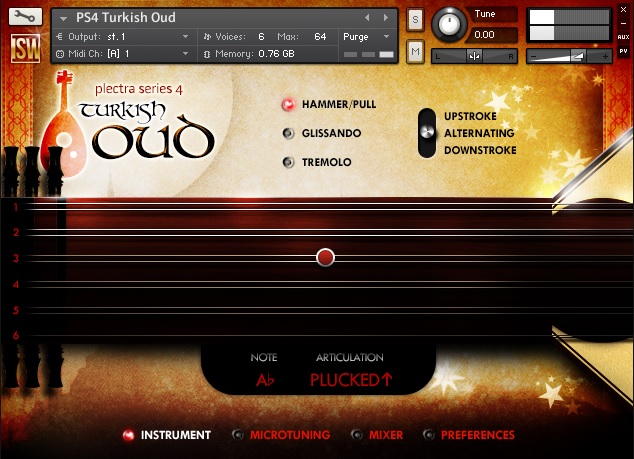Click the Voices count value 6
The height and width of the screenshot is (459, 634).
261,37
